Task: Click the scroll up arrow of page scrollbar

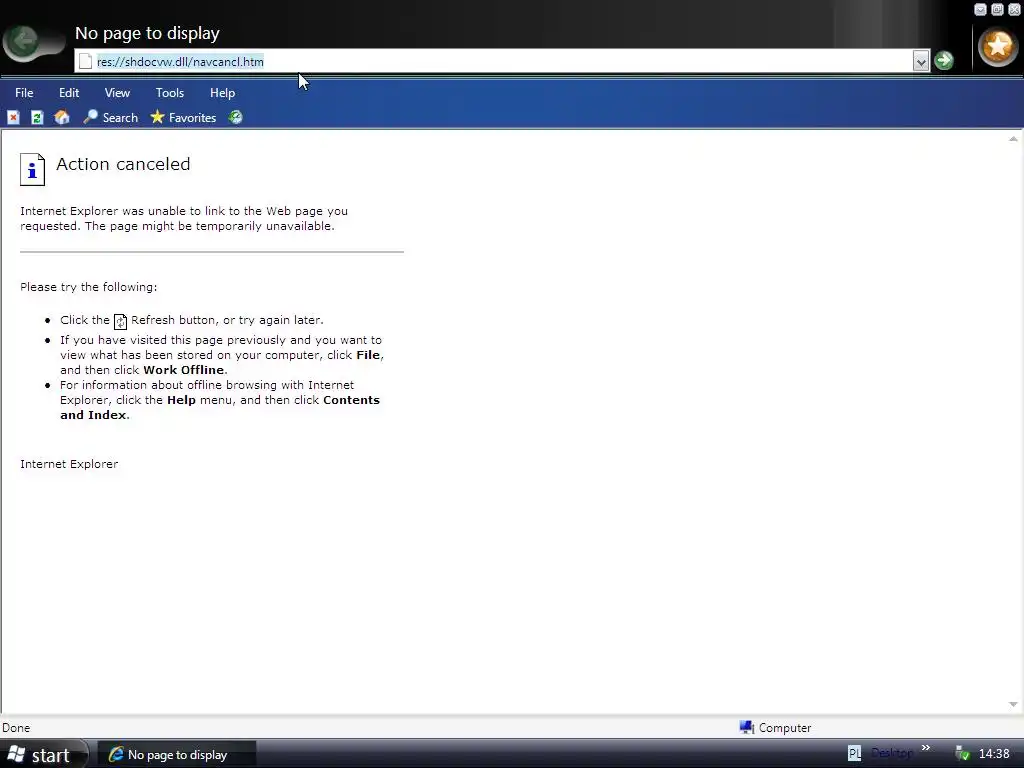Action: (1014, 138)
